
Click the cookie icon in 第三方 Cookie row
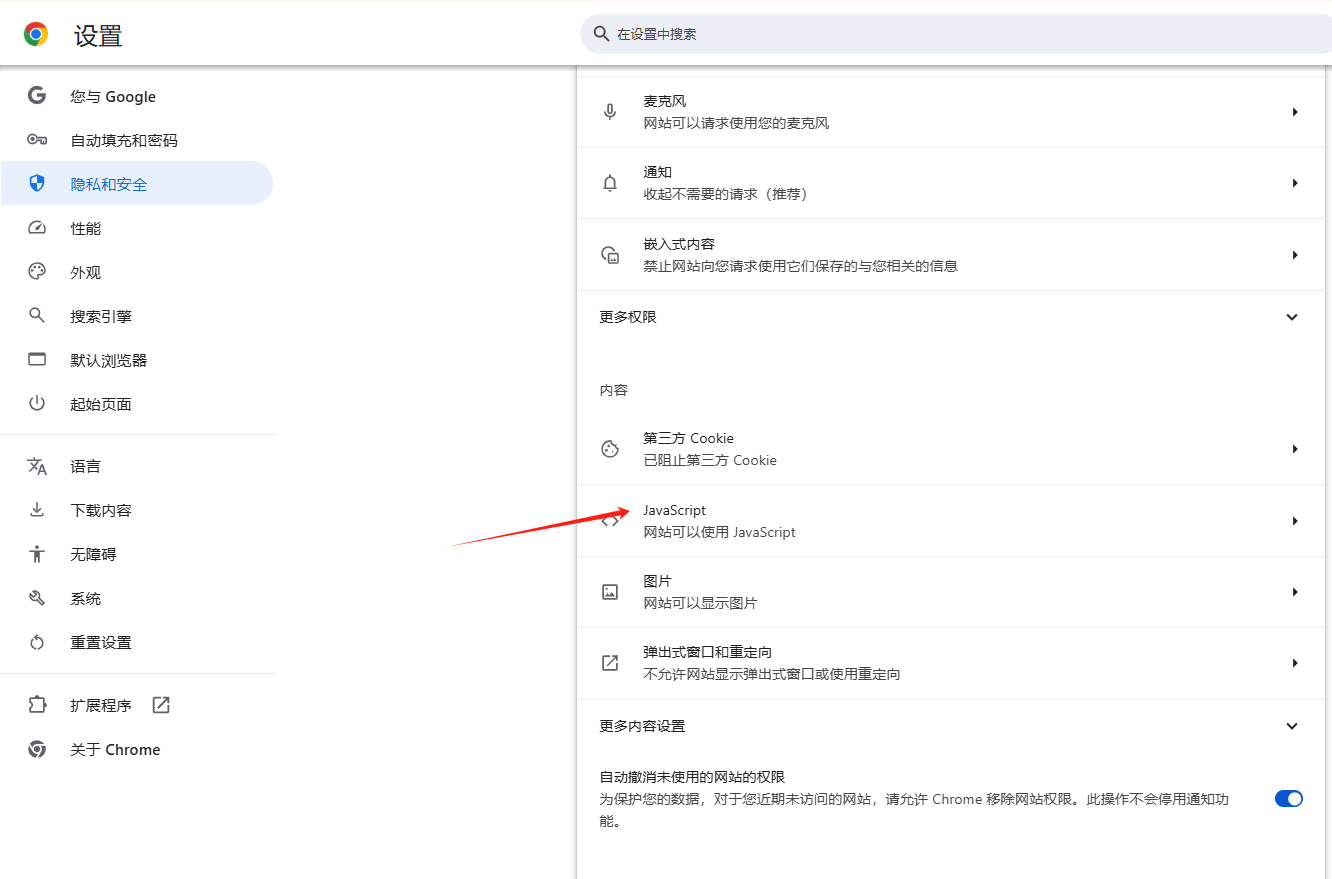click(610, 449)
